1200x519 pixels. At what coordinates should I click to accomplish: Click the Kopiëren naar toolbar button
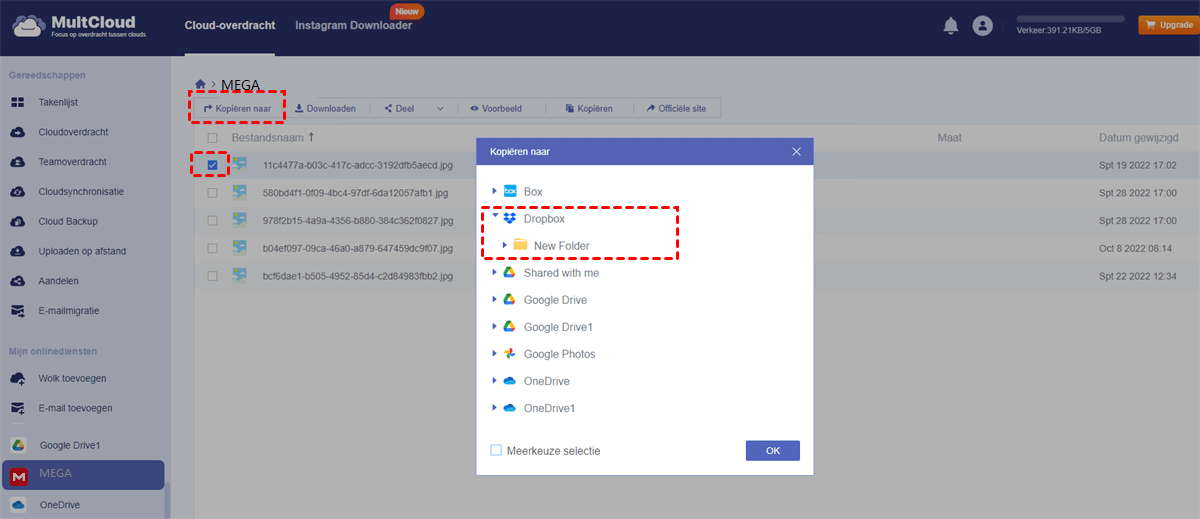(x=237, y=108)
